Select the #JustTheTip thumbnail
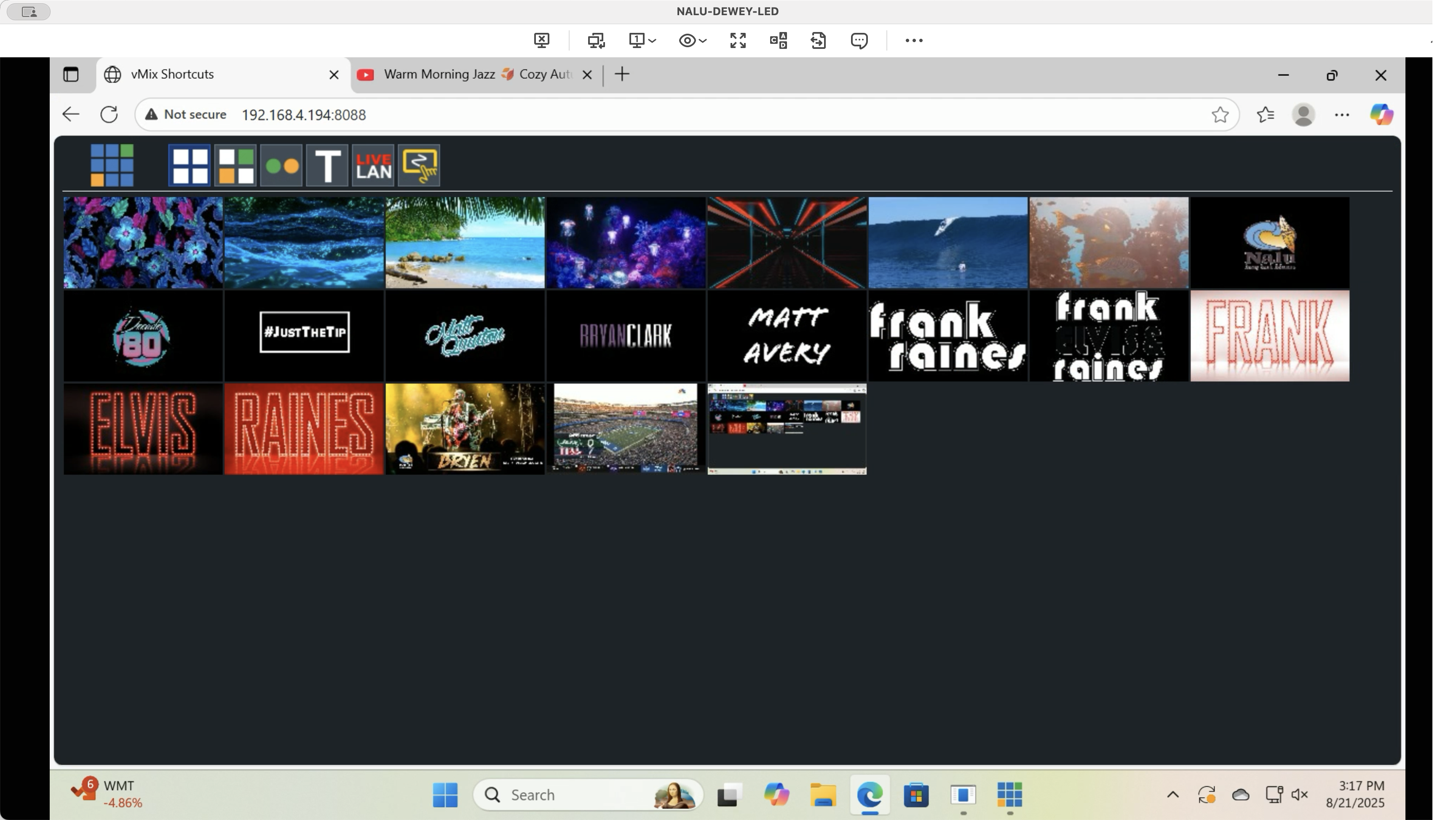 tap(304, 336)
